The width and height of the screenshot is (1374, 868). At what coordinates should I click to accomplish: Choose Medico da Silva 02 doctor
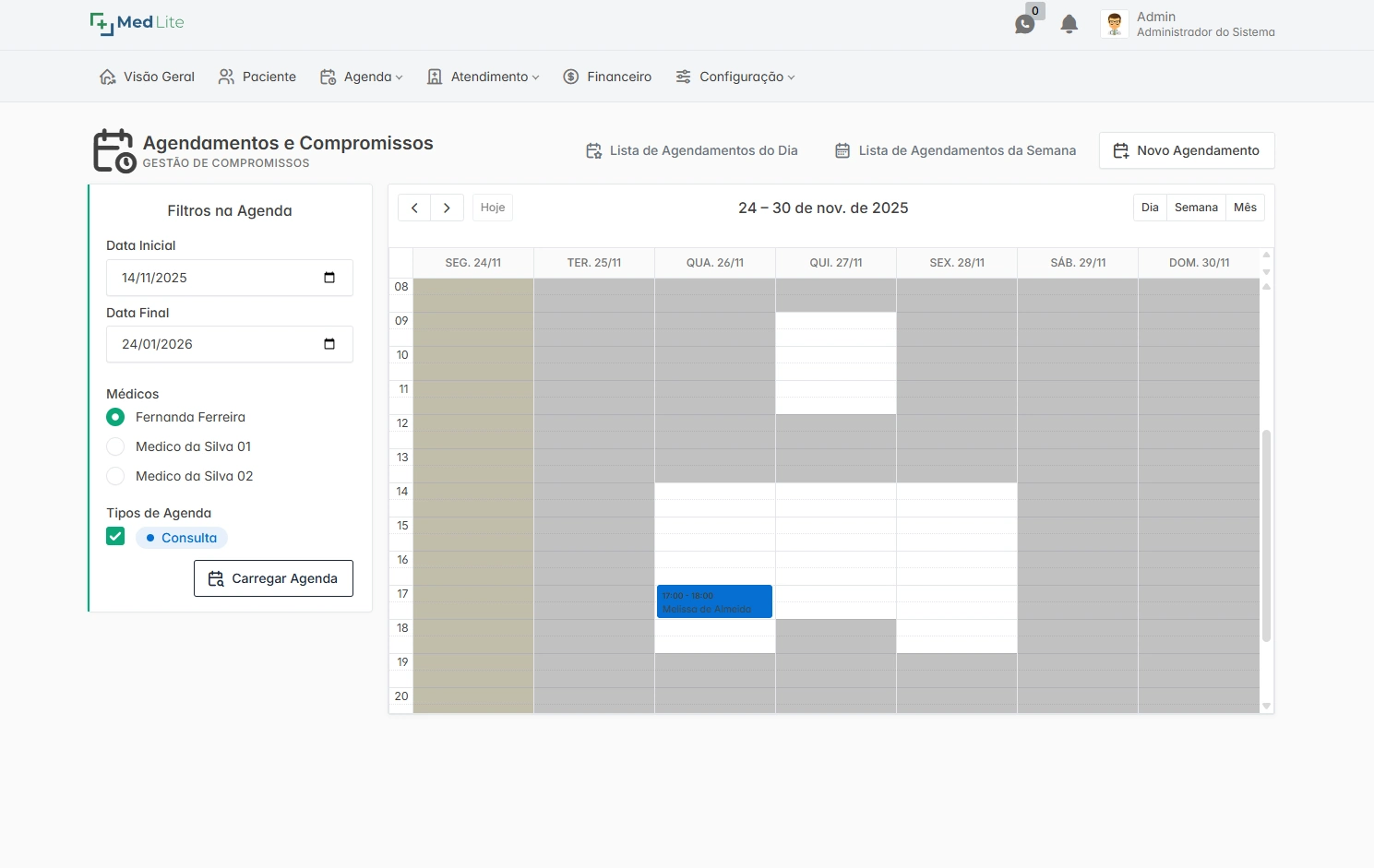click(x=115, y=476)
